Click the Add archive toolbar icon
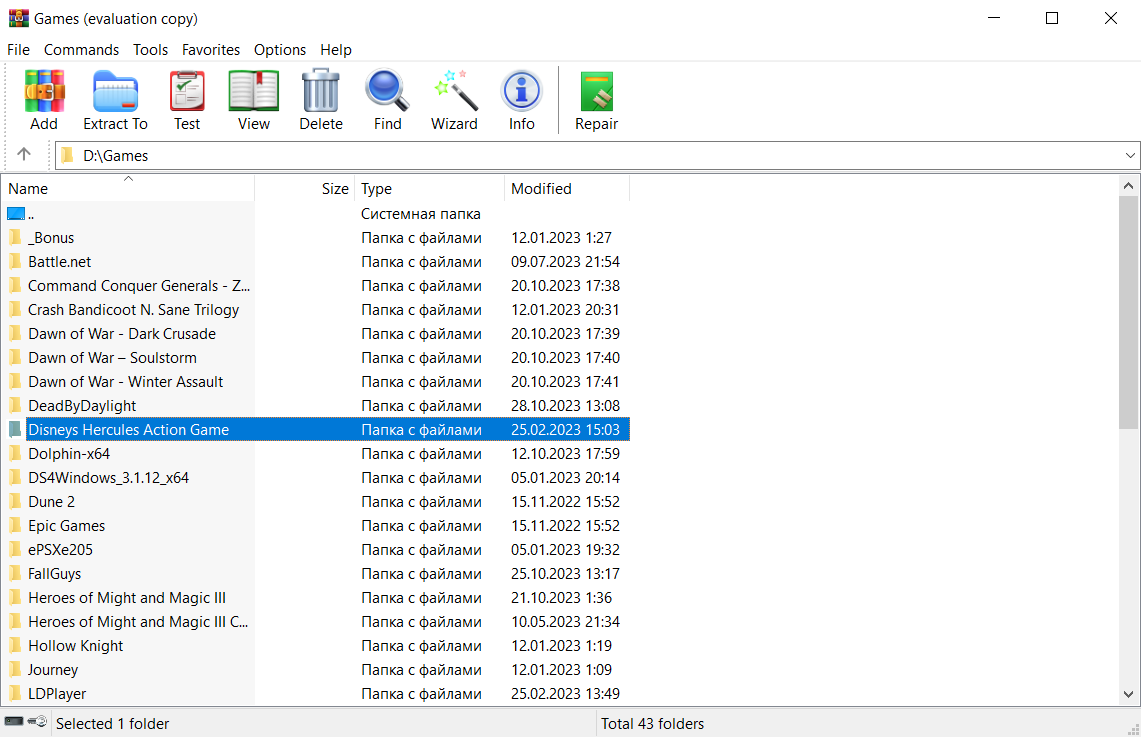 (x=44, y=92)
